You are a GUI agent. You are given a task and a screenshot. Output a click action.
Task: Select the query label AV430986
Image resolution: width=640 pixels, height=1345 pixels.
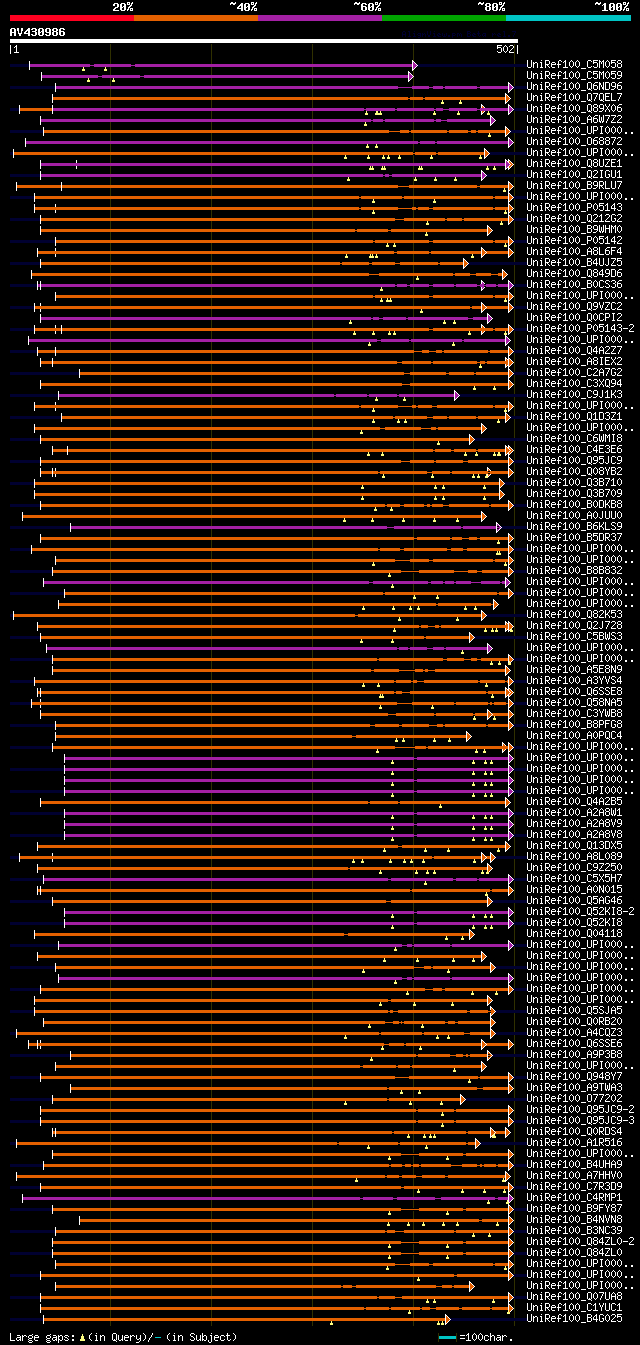coord(38,32)
